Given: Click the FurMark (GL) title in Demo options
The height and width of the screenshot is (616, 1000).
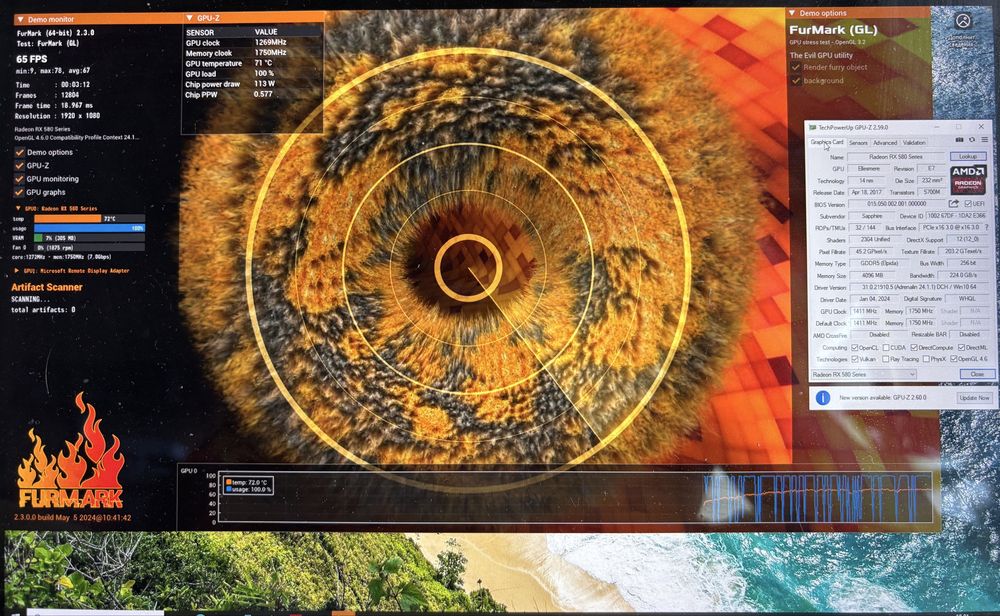Looking at the screenshot, I should [x=833, y=30].
